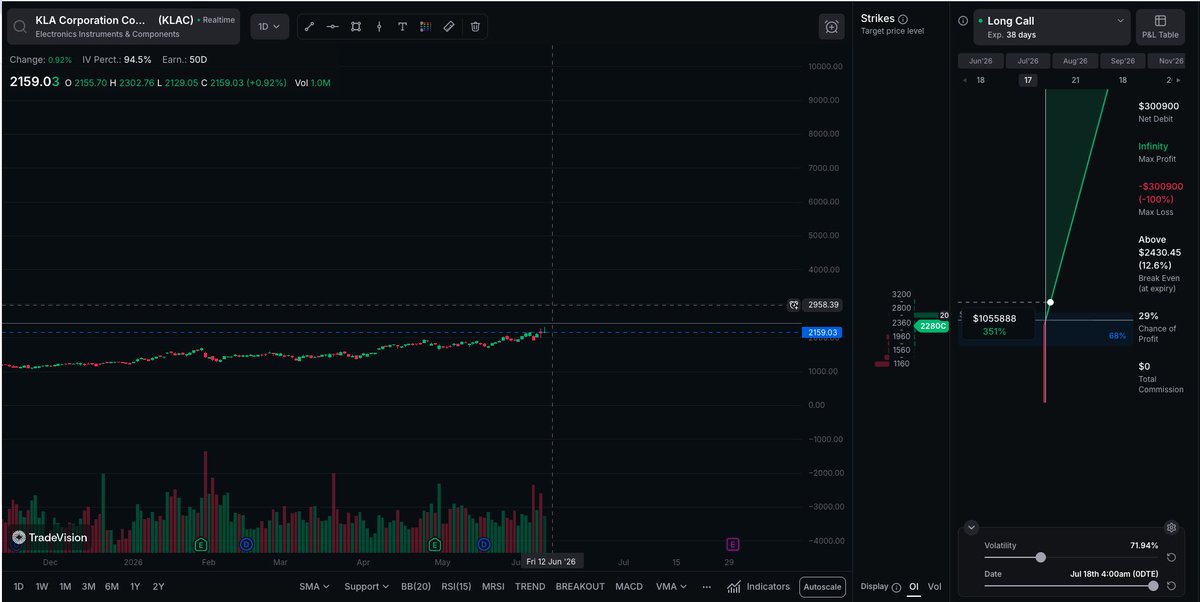Select the Aug'26 expiration month
This screenshot has width=1200, height=602.
coord(1075,61)
